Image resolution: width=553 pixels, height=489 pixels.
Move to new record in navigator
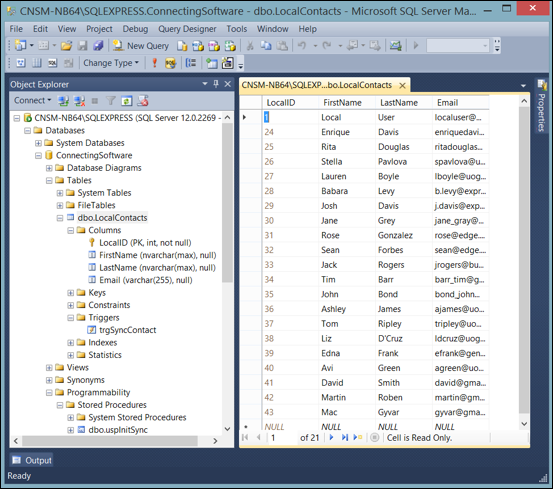pyautogui.click(x=358, y=438)
